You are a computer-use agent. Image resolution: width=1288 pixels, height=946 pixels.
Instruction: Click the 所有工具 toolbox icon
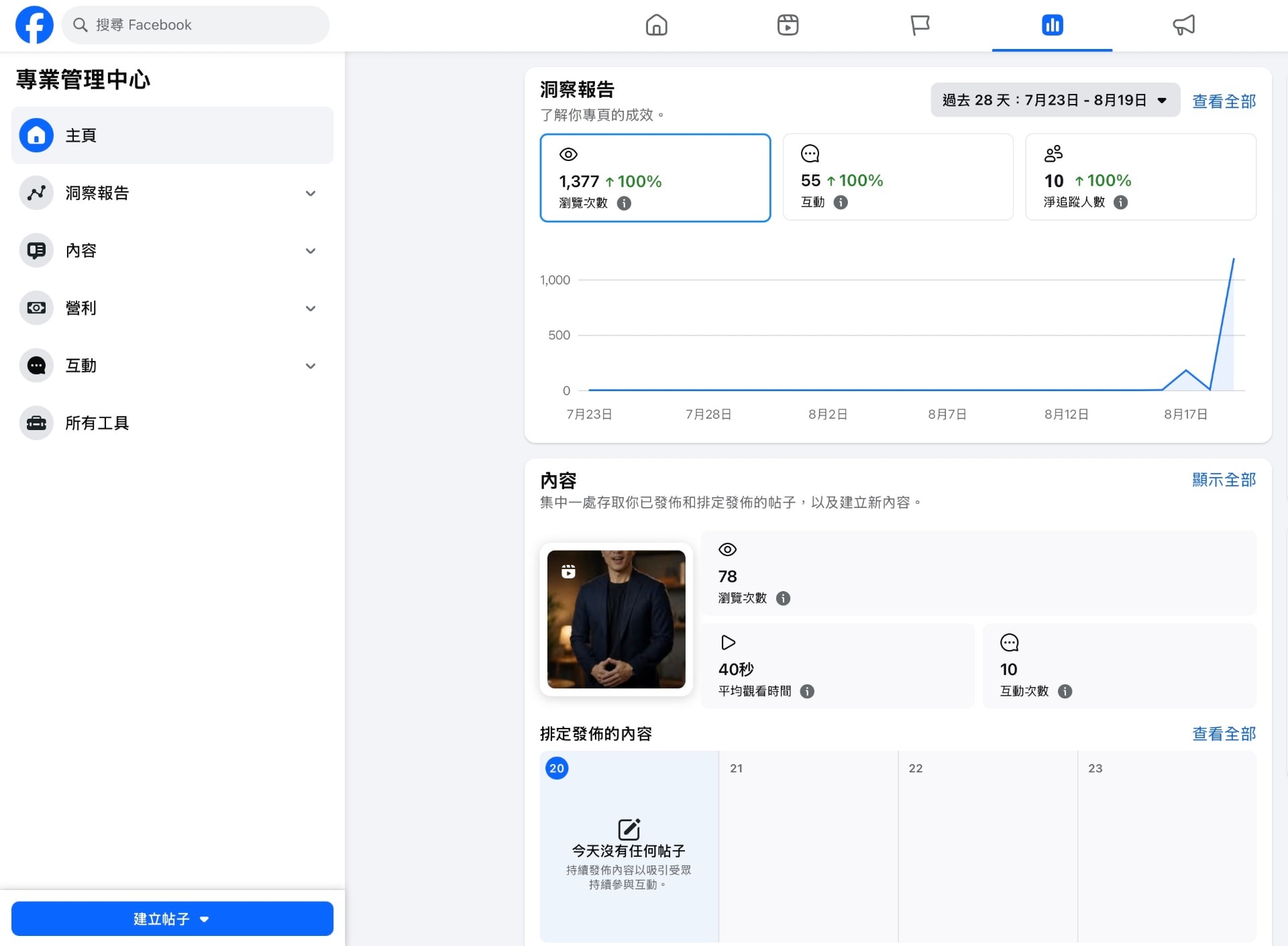click(x=36, y=423)
